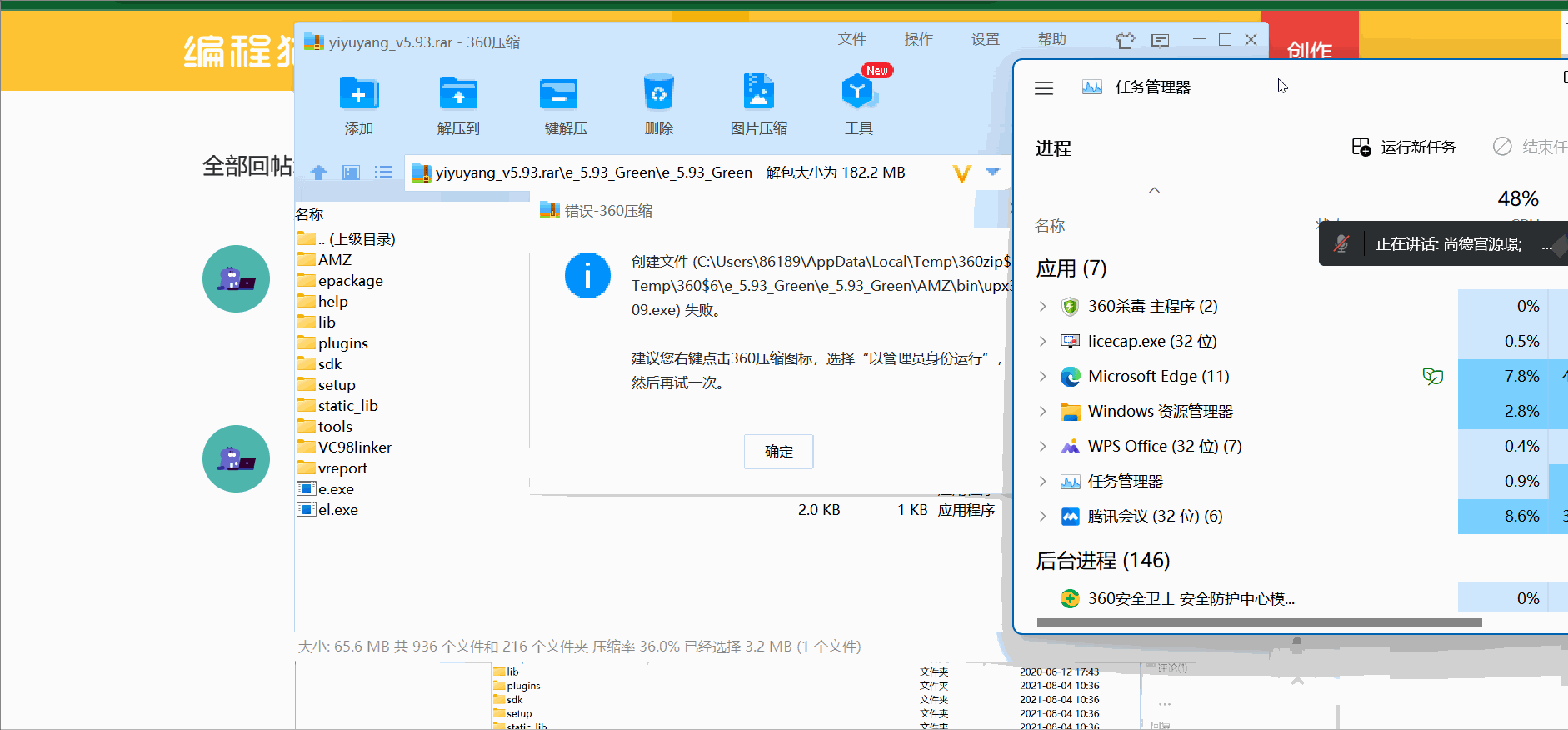Click the skin (shirt) icon in 360压缩 title bar
The height and width of the screenshot is (730, 1568).
pyautogui.click(x=1126, y=40)
